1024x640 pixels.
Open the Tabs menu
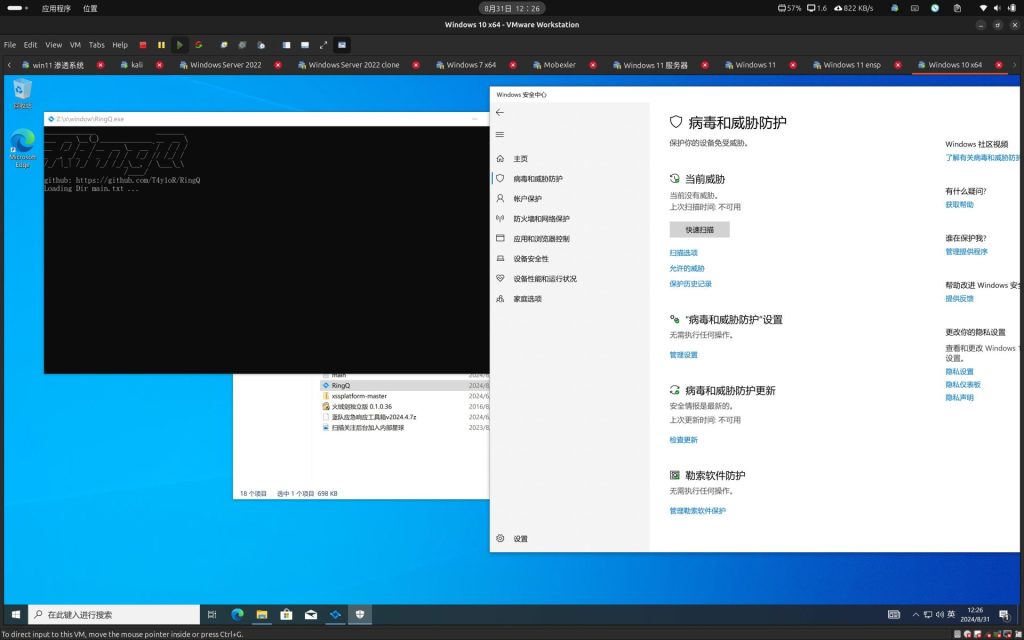[97, 45]
